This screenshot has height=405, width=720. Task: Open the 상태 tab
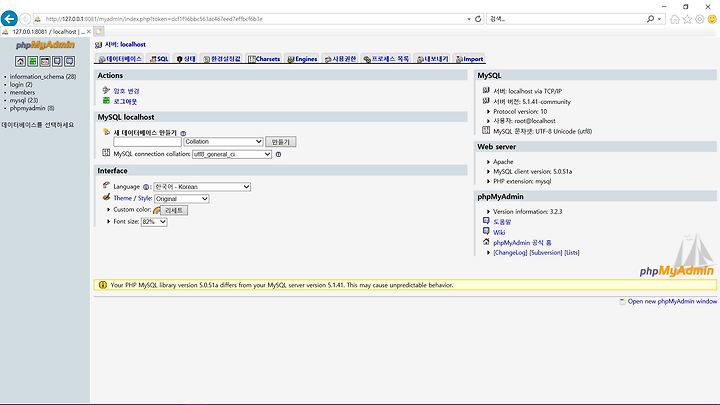[186, 59]
